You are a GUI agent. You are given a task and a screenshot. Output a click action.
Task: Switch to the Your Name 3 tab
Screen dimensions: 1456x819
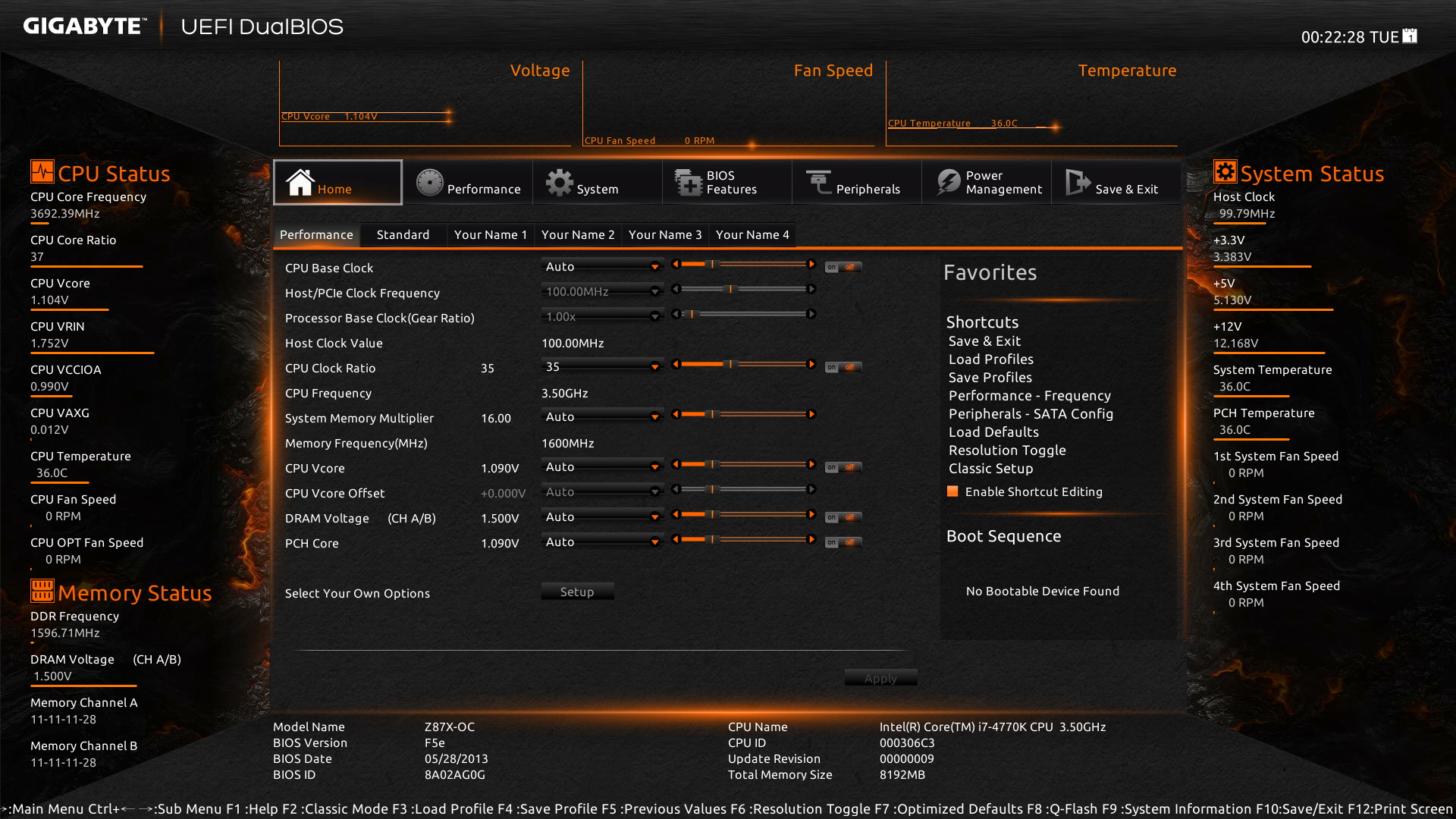(665, 234)
